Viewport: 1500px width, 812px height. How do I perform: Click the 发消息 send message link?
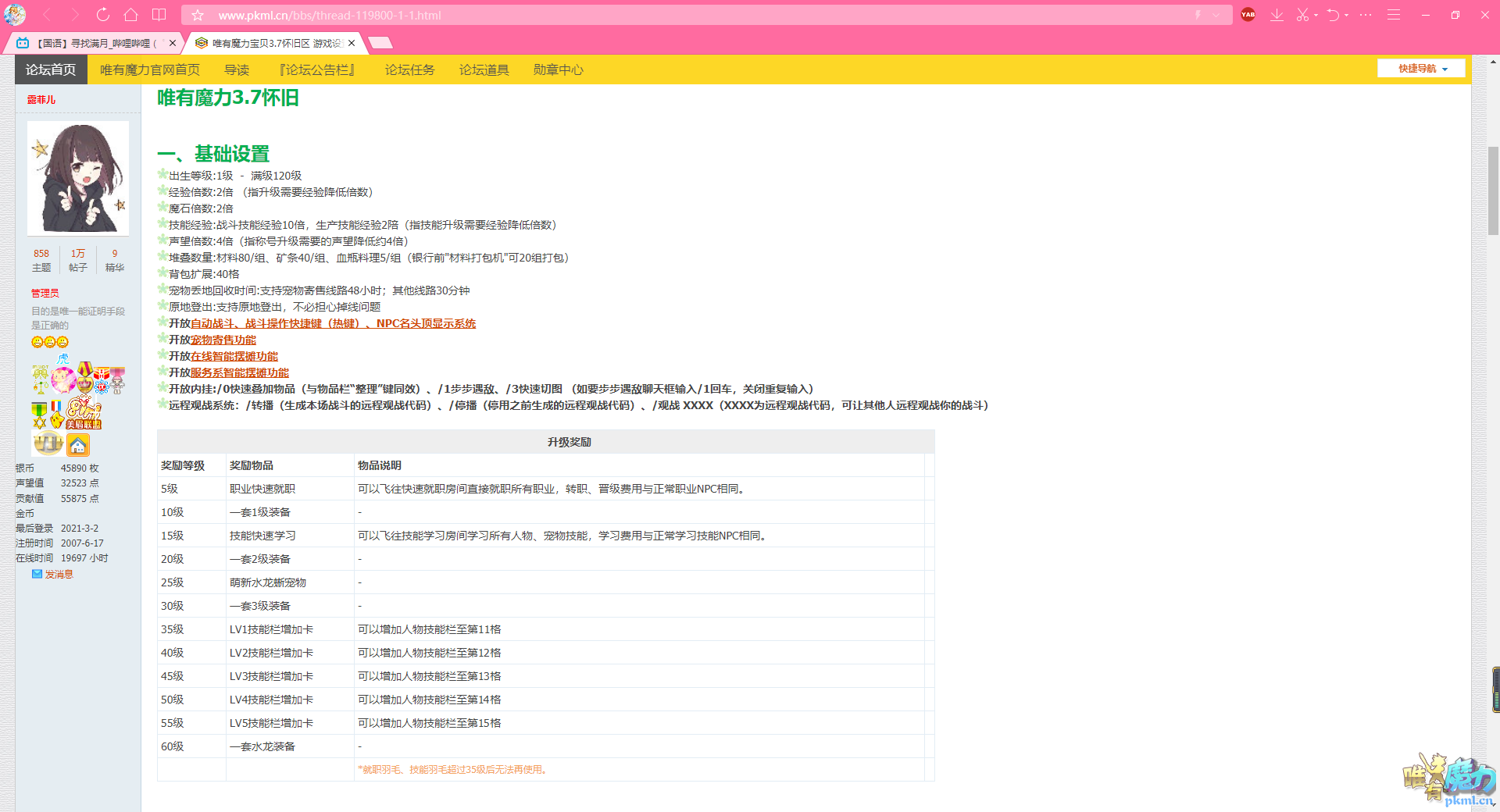coord(59,574)
